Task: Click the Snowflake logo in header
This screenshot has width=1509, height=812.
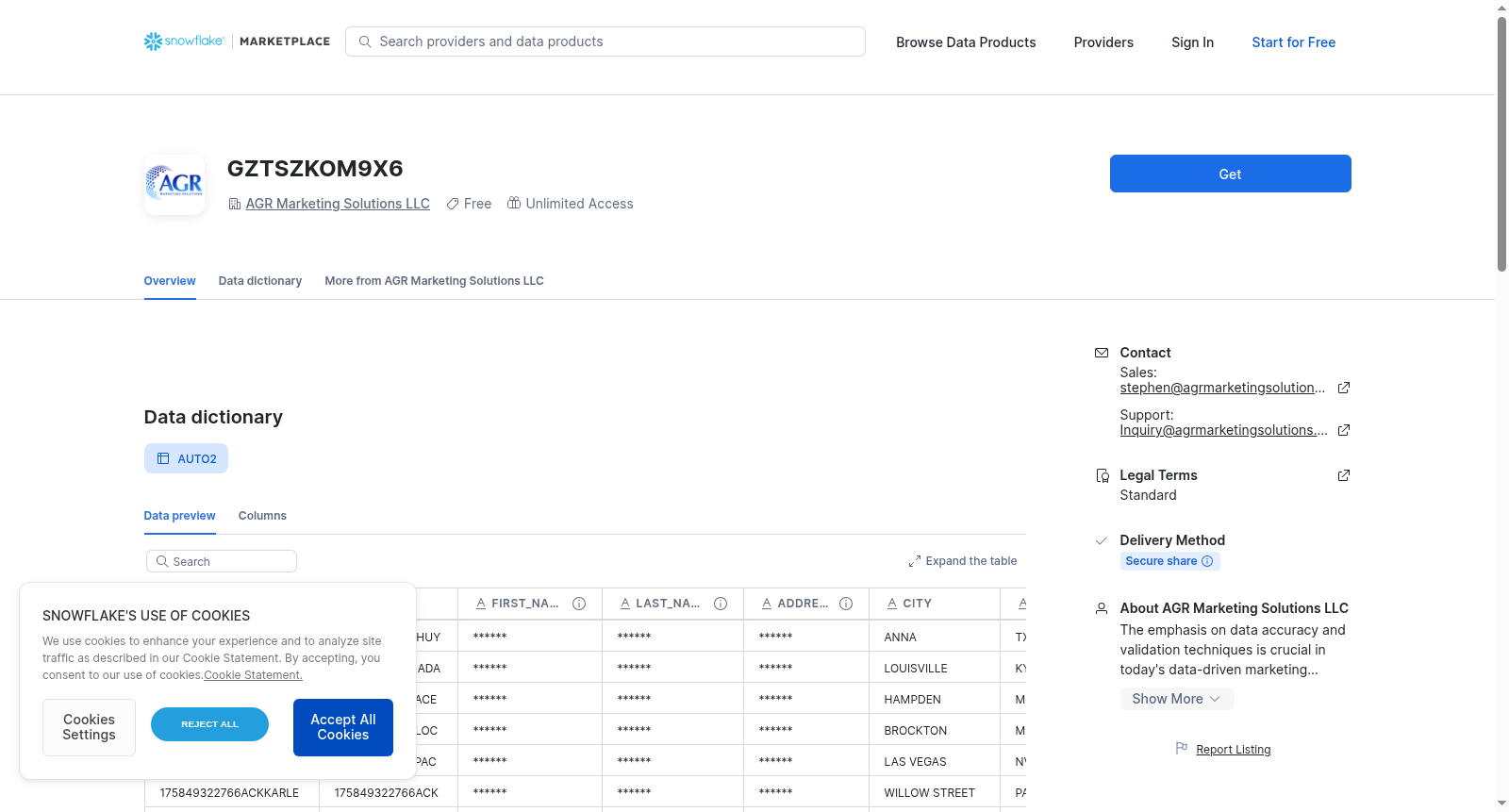Action: (x=184, y=41)
